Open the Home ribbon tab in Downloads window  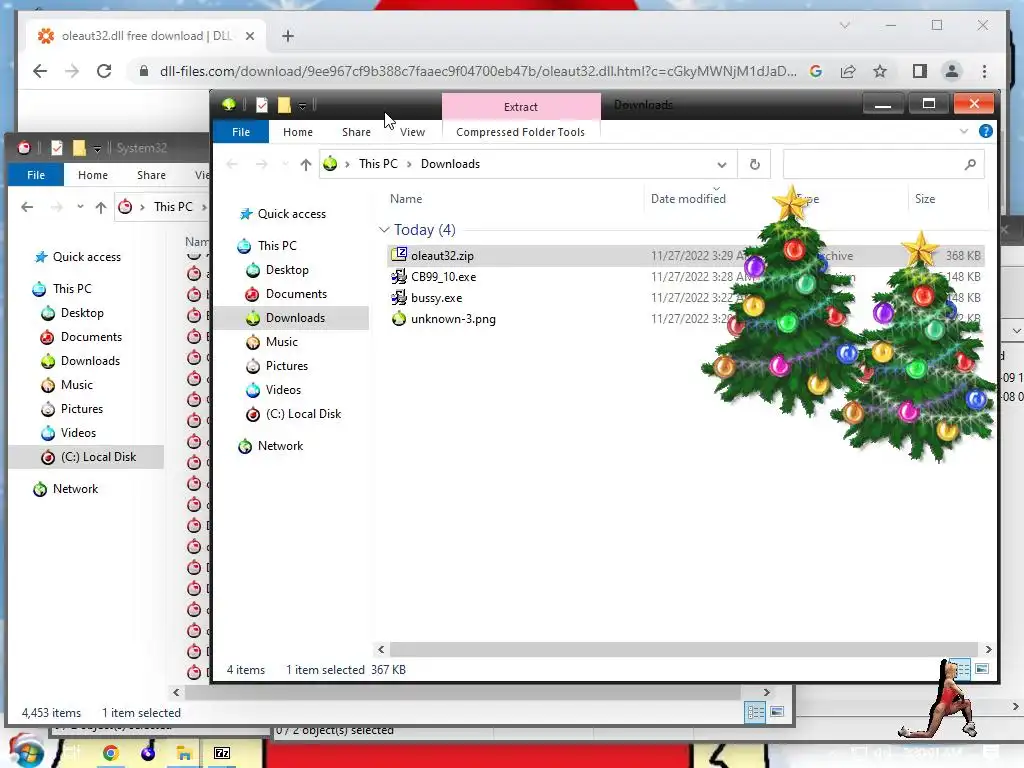(x=298, y=132)
